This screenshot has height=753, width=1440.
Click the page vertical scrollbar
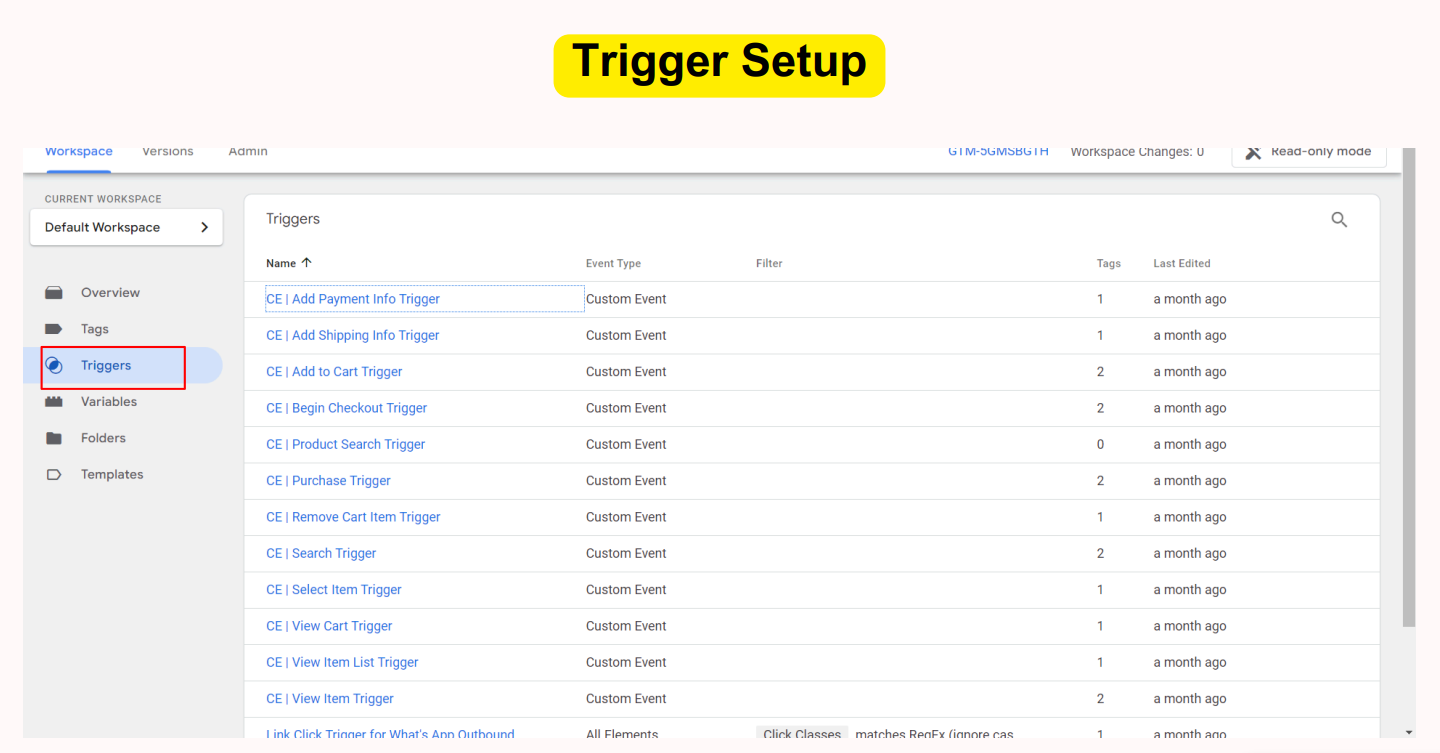tap(1409, 388)
